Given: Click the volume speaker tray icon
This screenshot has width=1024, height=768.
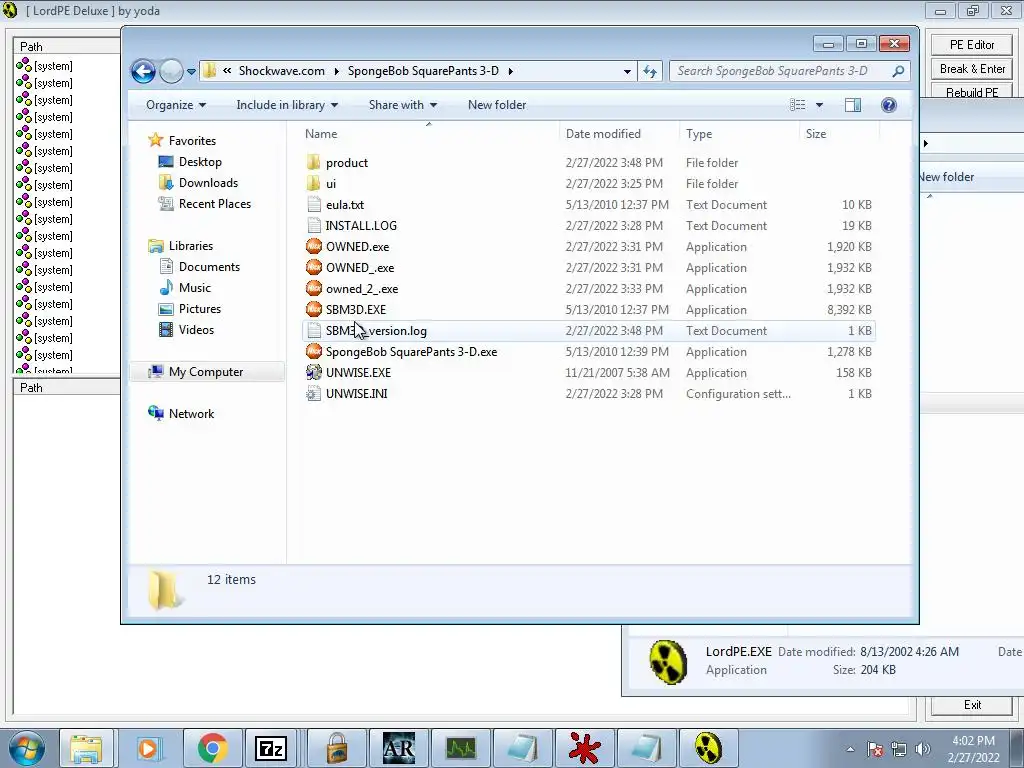Looking at the screenshot, I should click(923, 750).
